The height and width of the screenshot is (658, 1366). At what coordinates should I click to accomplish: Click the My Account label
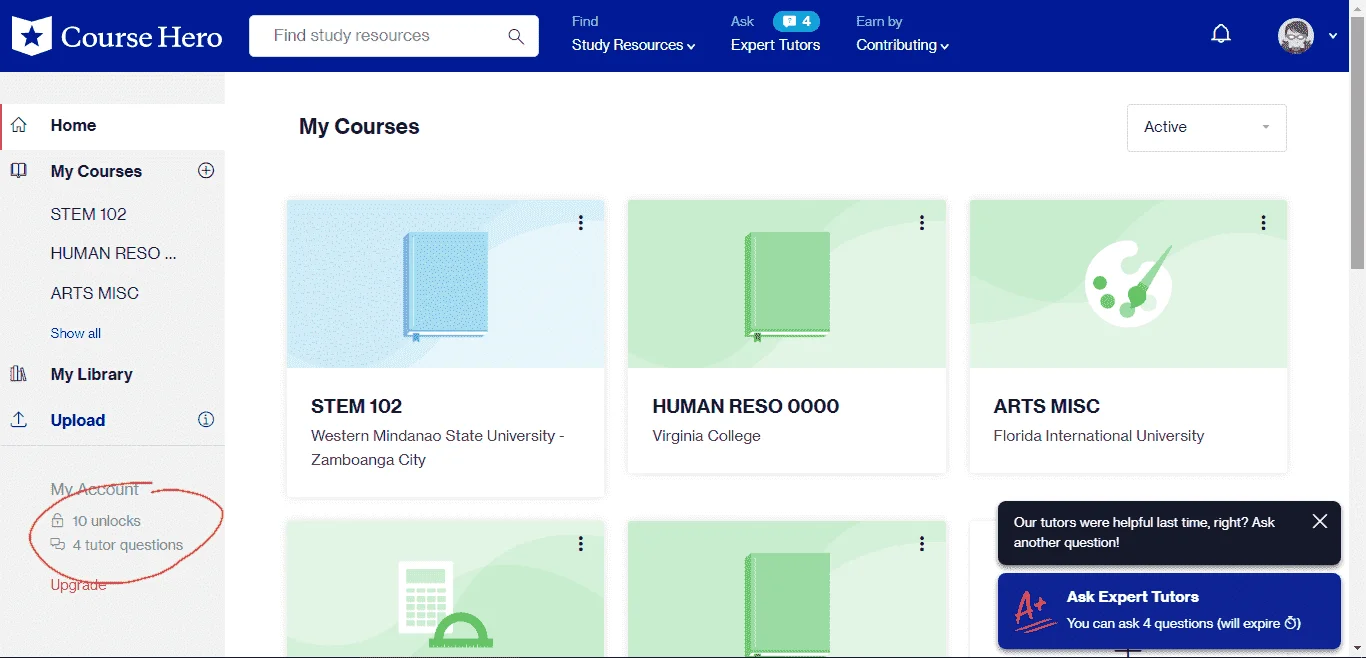95,489
